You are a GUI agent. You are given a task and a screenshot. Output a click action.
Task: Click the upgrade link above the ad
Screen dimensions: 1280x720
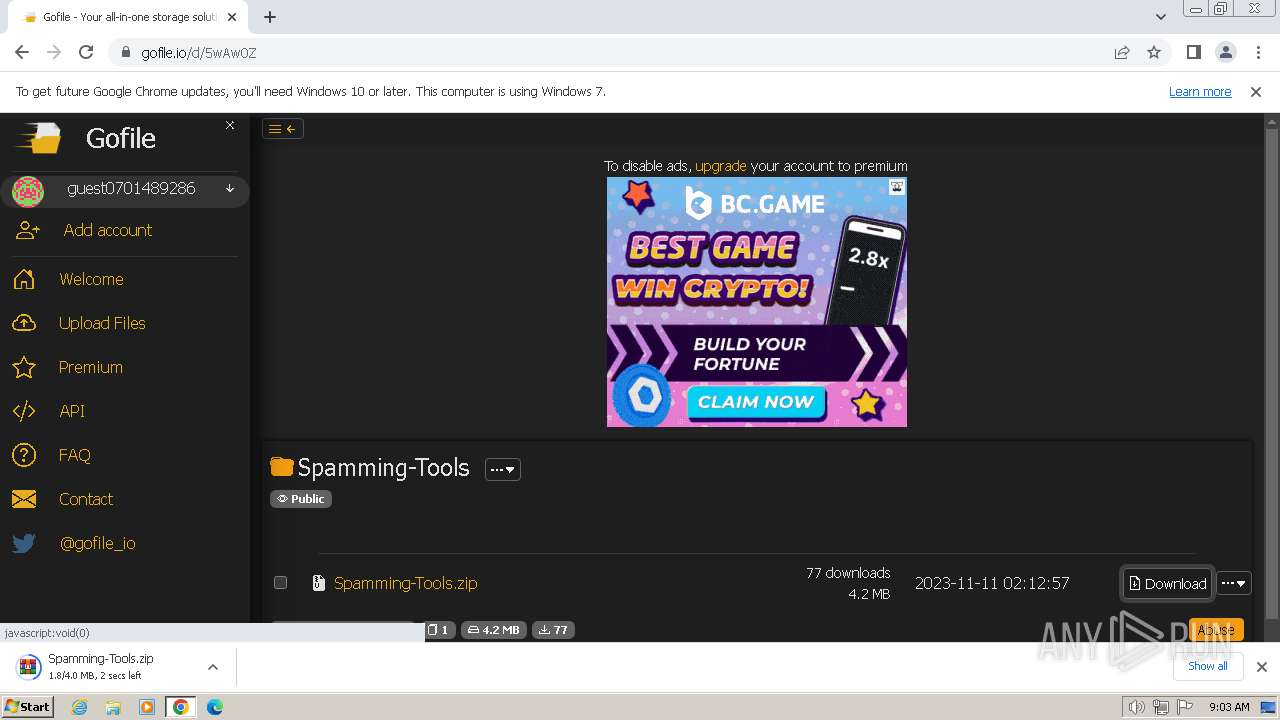click(720, 166)
